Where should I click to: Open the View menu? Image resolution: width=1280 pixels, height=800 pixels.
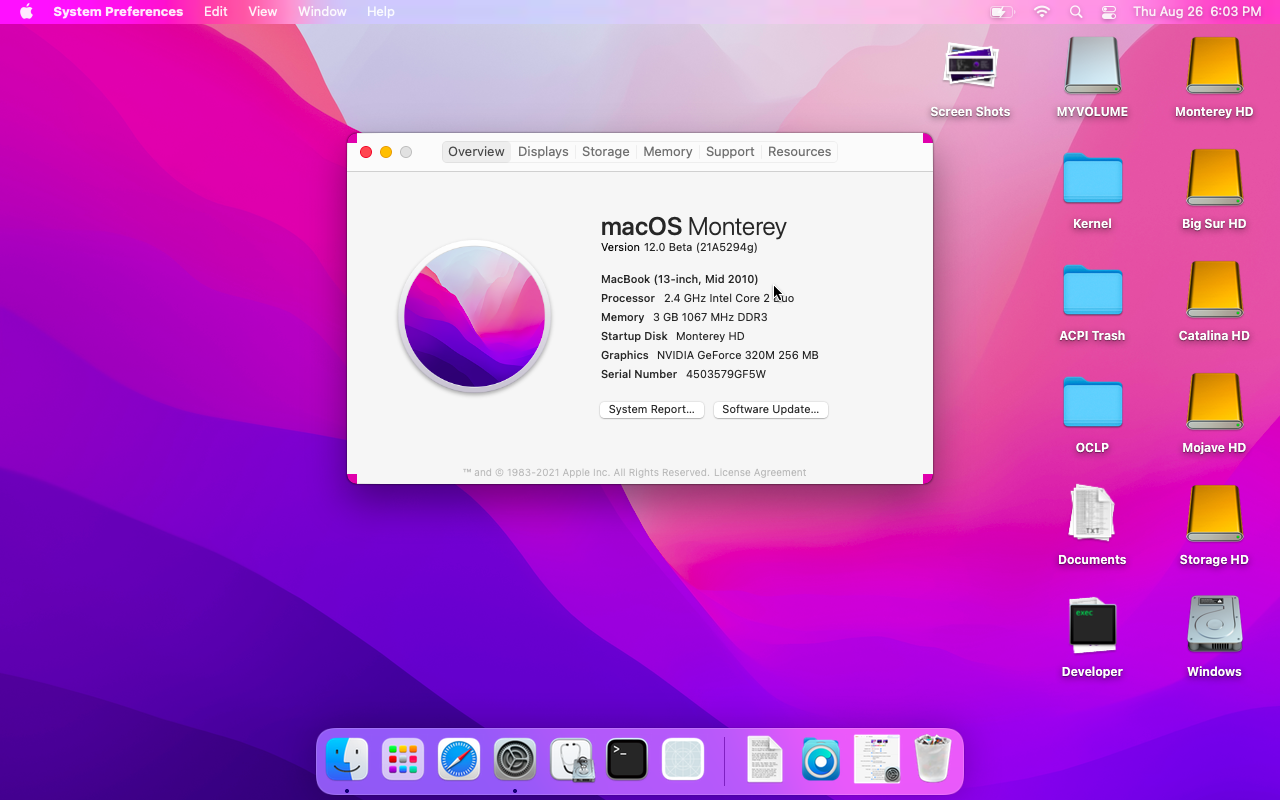click(263, 12)
